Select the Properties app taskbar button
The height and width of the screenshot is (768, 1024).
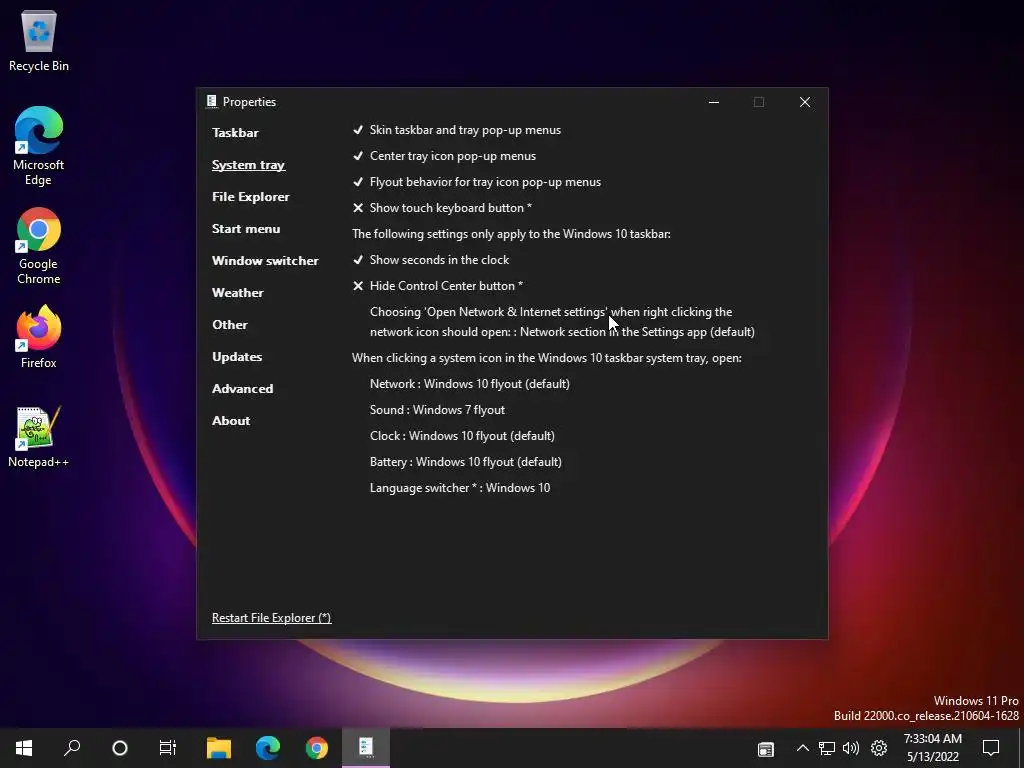[366, 748]
